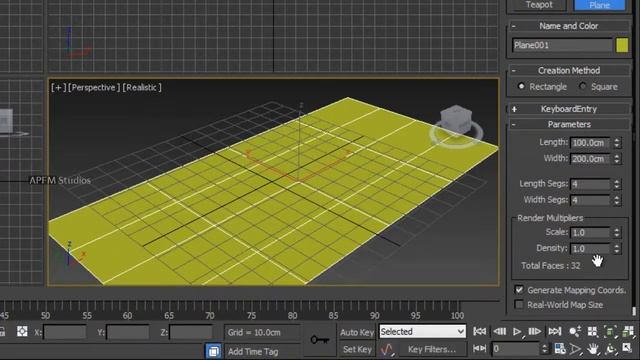Adjust Density spinner
Viewport: 640px width, 360px height.
coord(617,249)
